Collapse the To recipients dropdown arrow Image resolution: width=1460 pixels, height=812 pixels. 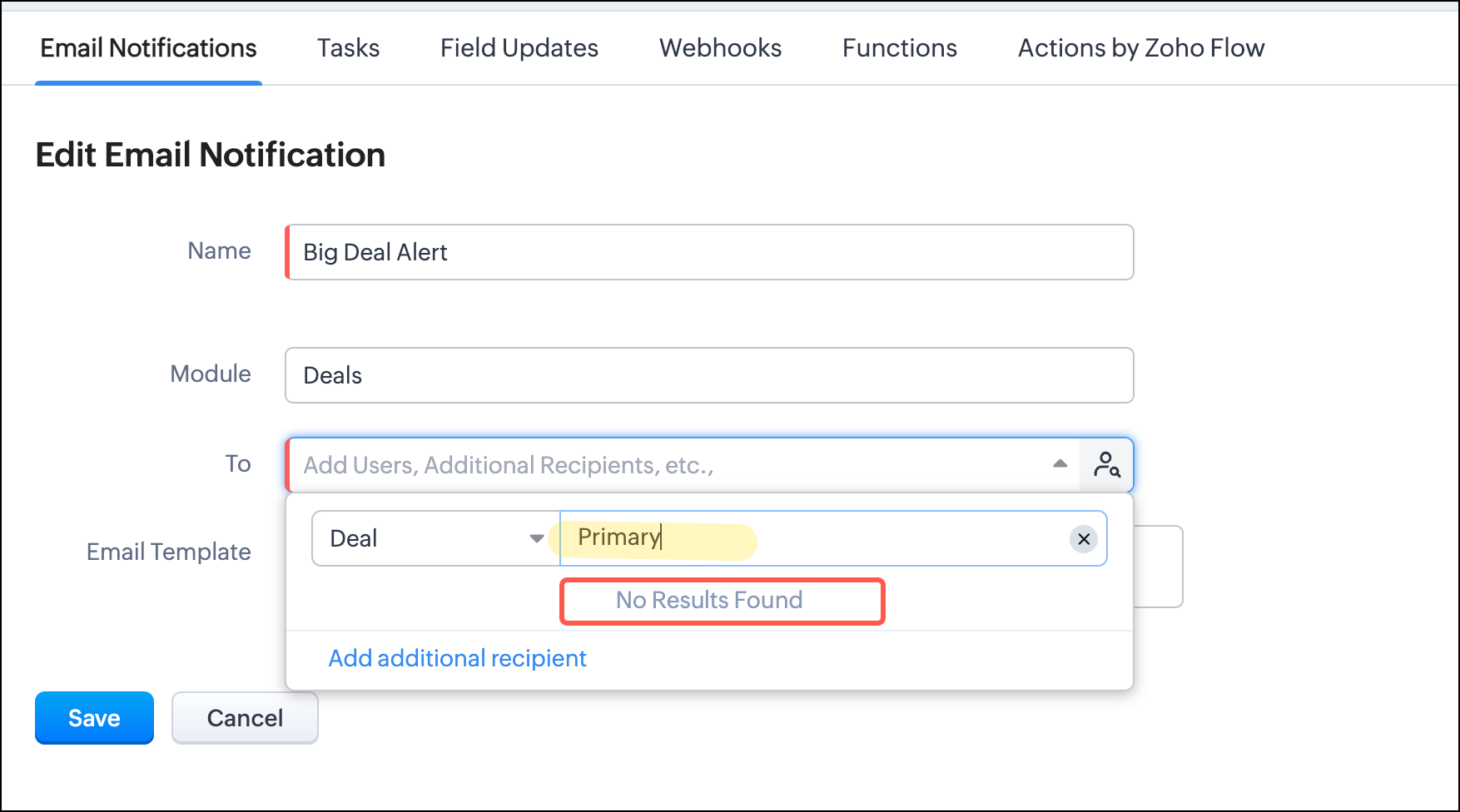point(1060,464)
